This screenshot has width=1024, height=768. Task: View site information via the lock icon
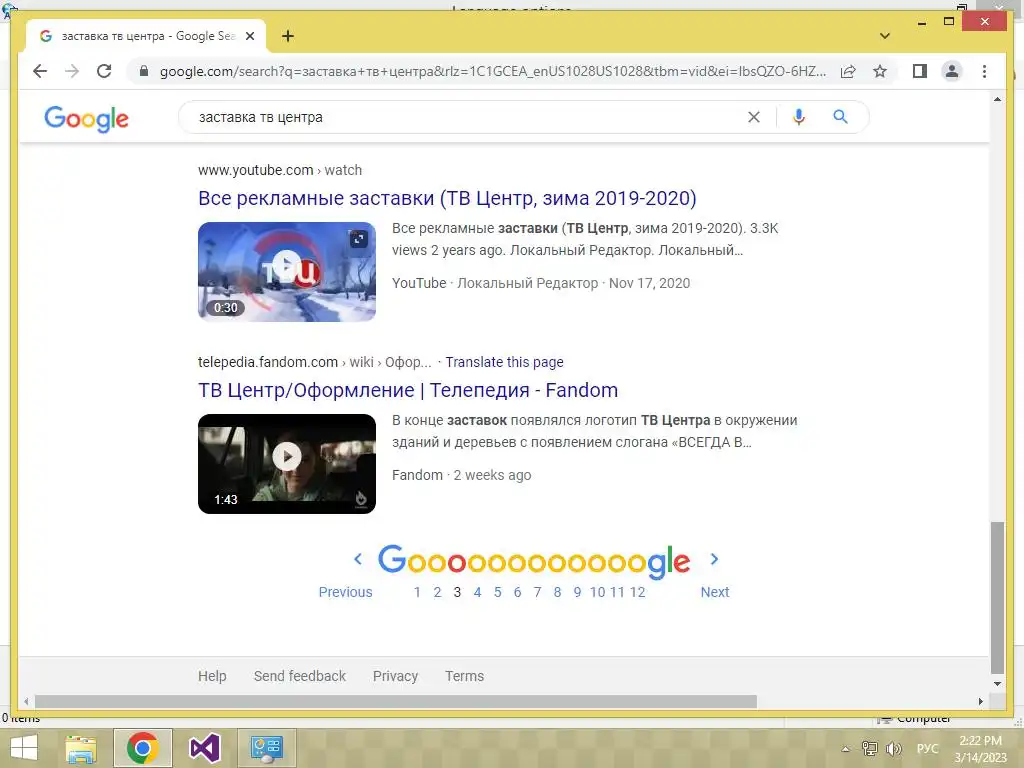(144, 71)
